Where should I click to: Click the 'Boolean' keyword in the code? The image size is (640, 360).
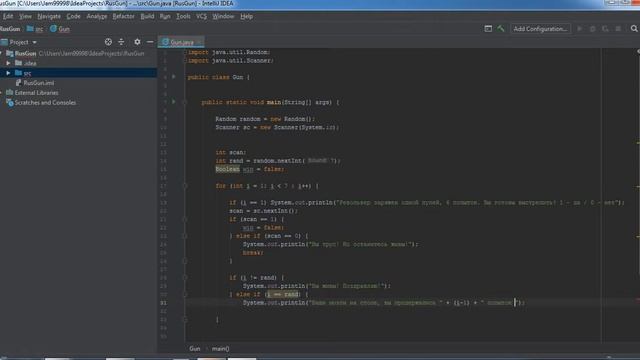(227, 169)
